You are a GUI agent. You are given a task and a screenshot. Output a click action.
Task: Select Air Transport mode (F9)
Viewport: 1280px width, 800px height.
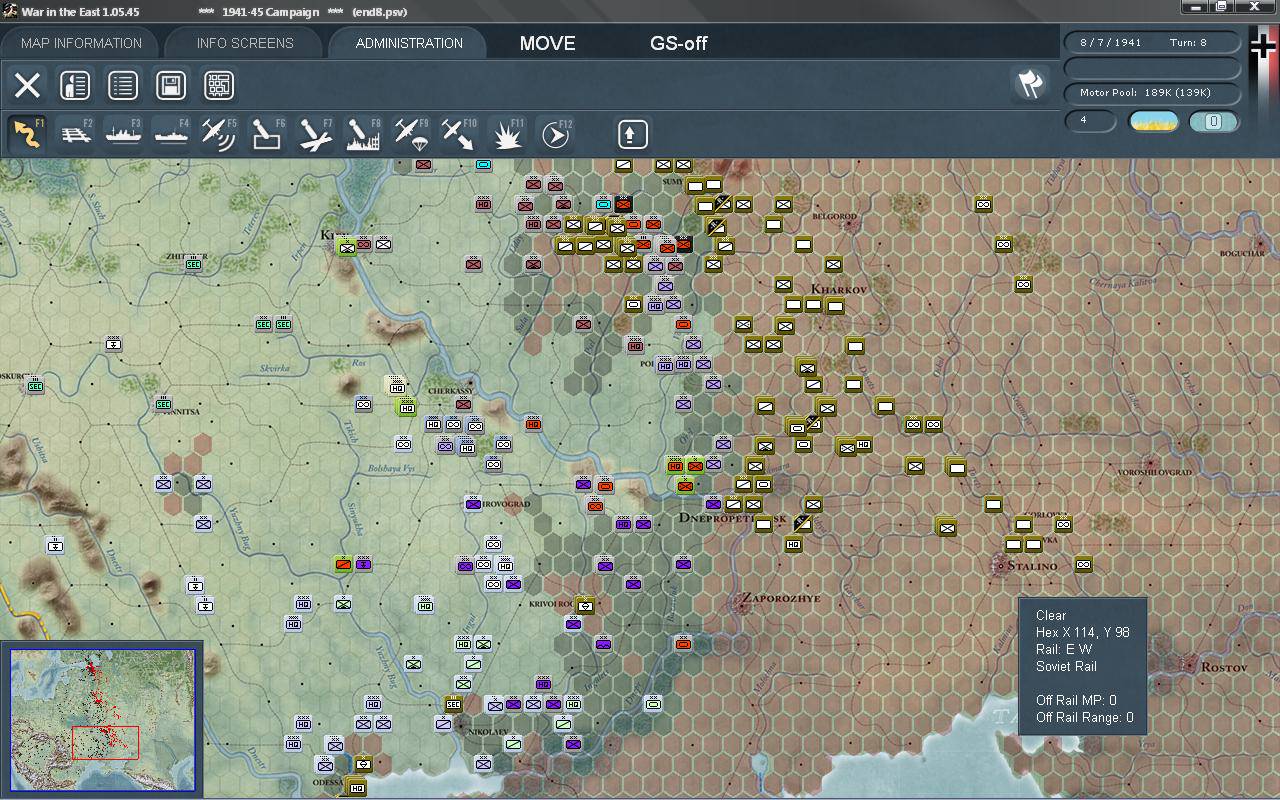[x=411, y=134]
